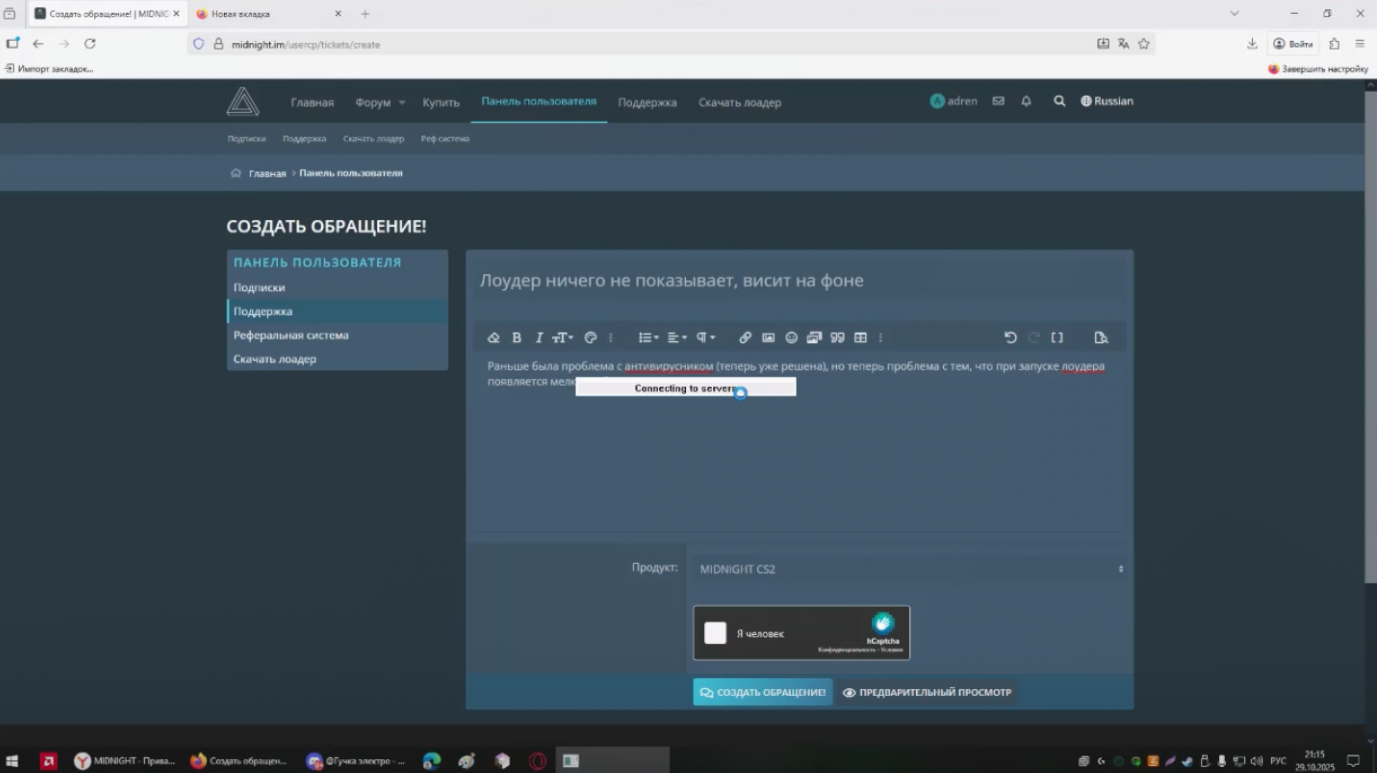Open the list formatting dropdown

click(x=648, y=338)
